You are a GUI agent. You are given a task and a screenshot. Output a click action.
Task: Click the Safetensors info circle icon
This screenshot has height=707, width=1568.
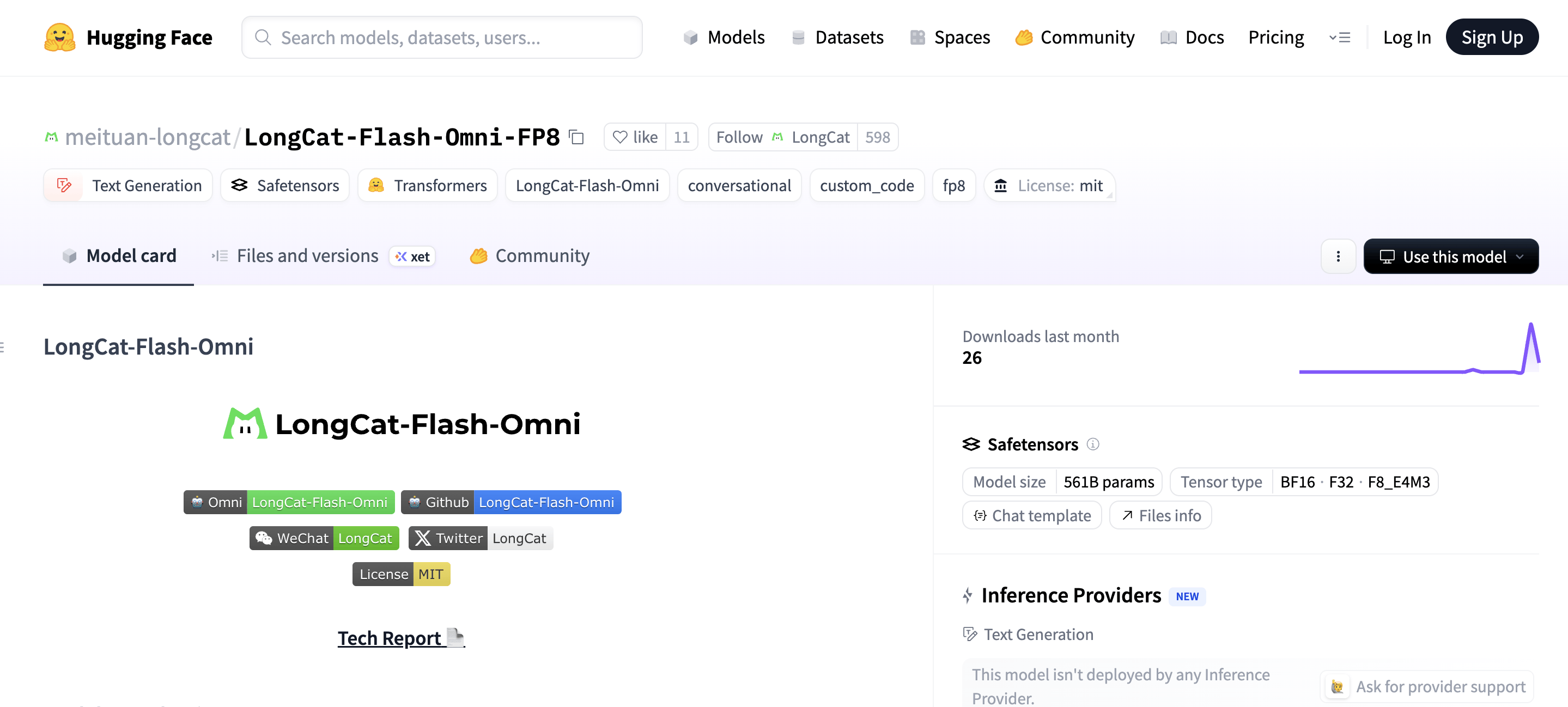click(1093, 444)
